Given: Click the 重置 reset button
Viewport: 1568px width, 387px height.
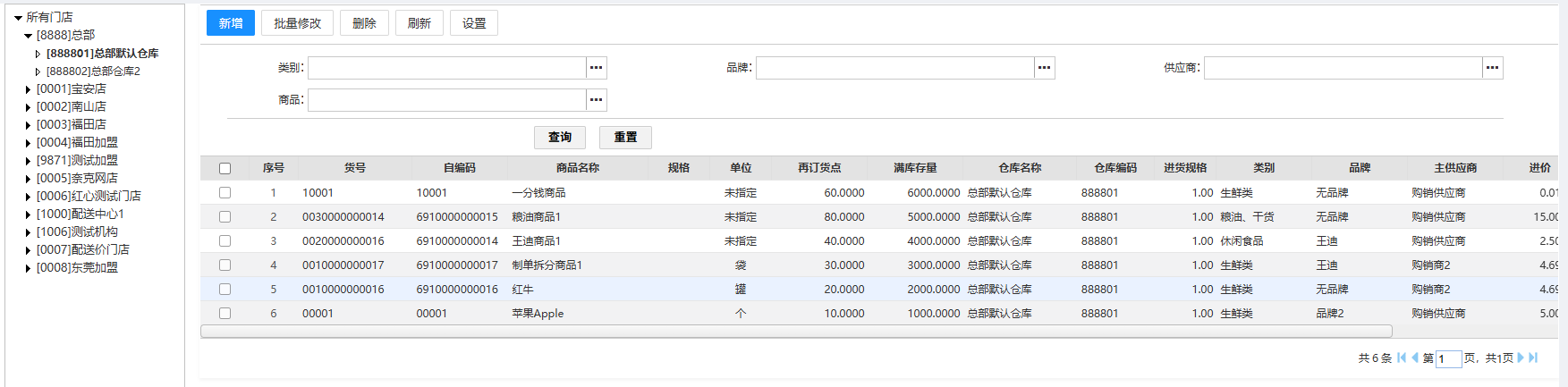Looking at the screenshot, I should pyautogui.click(x=625, y=137).
